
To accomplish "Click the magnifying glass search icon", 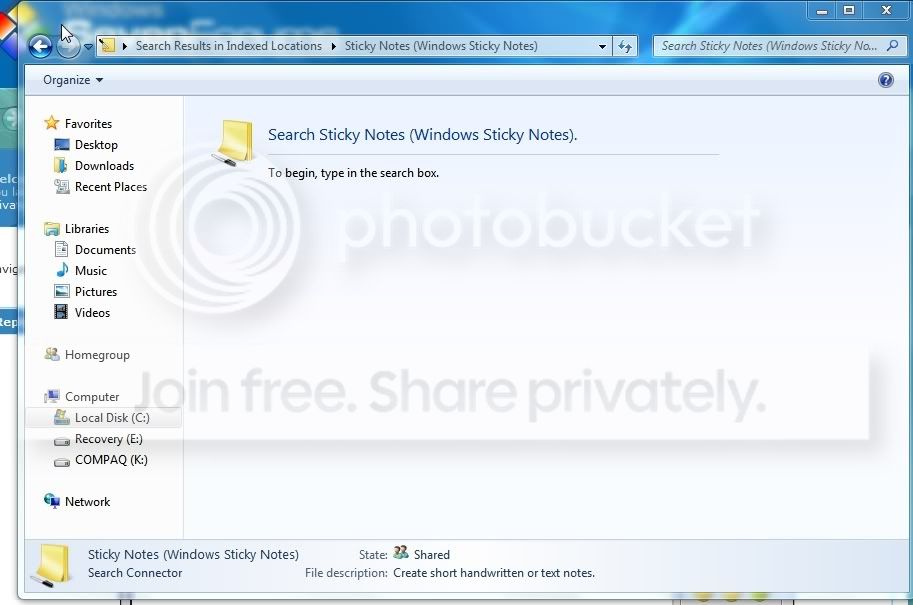I will click(893, 45).
